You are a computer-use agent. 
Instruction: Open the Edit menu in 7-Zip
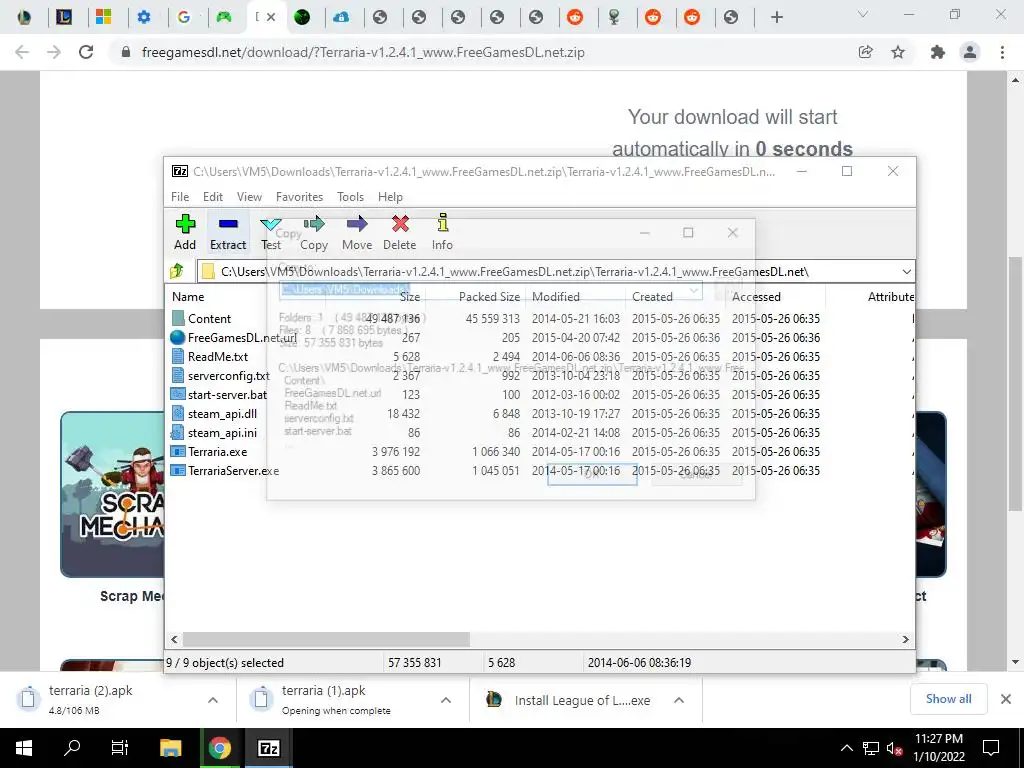coord(213,197)
